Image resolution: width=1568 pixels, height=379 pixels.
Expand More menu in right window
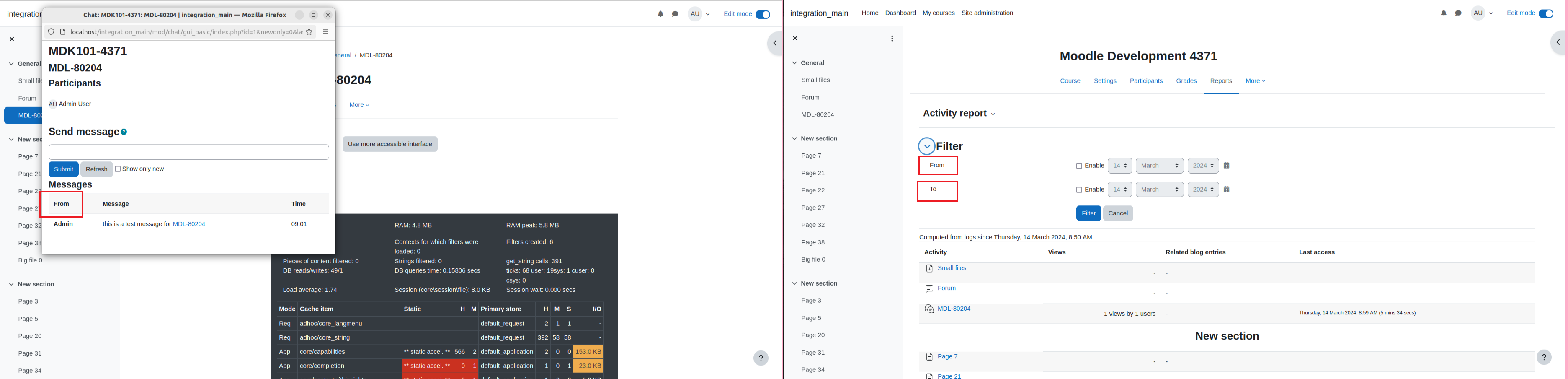(1255, 81)
